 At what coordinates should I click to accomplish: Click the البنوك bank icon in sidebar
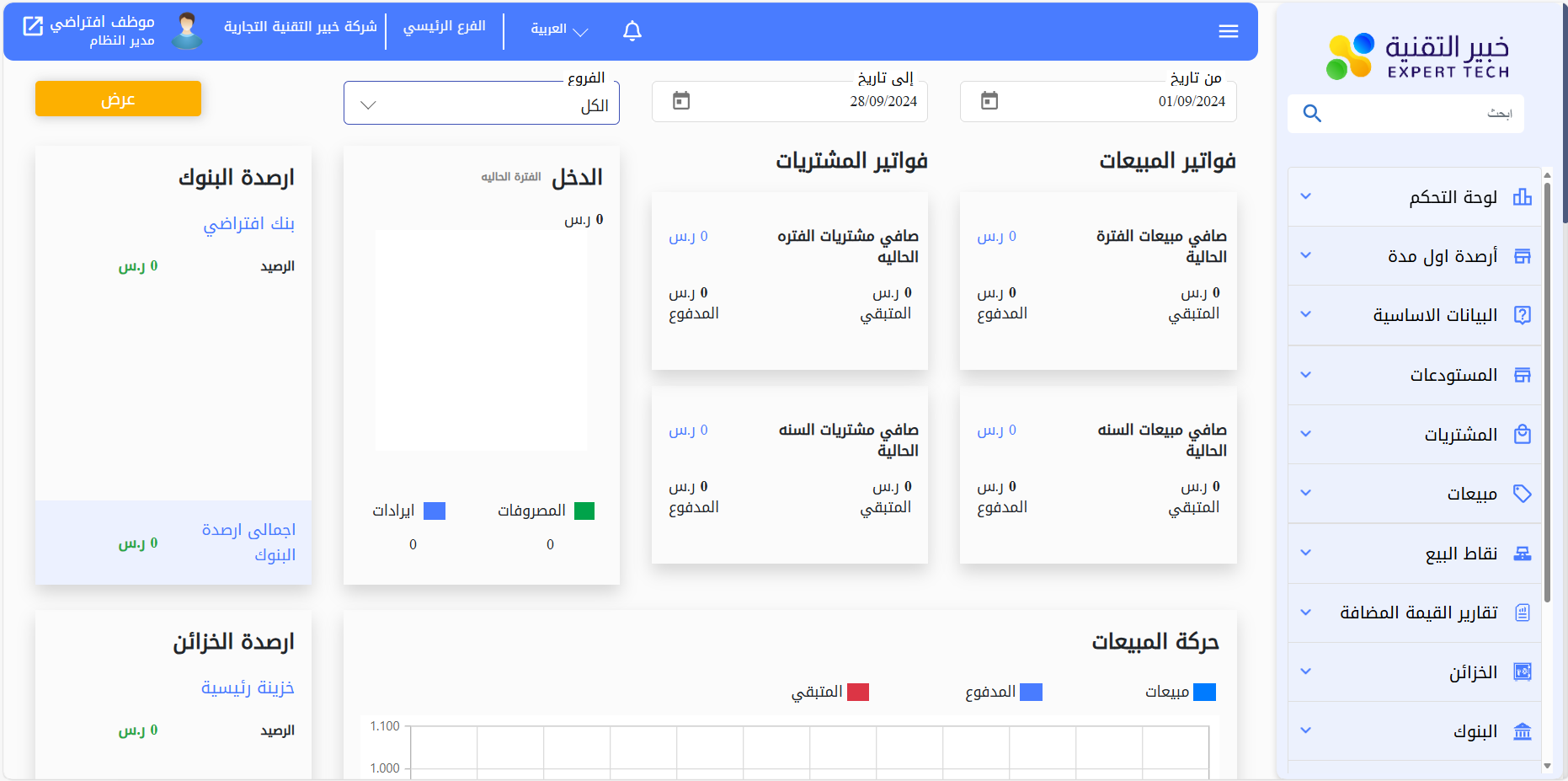tap(1522, 731)
